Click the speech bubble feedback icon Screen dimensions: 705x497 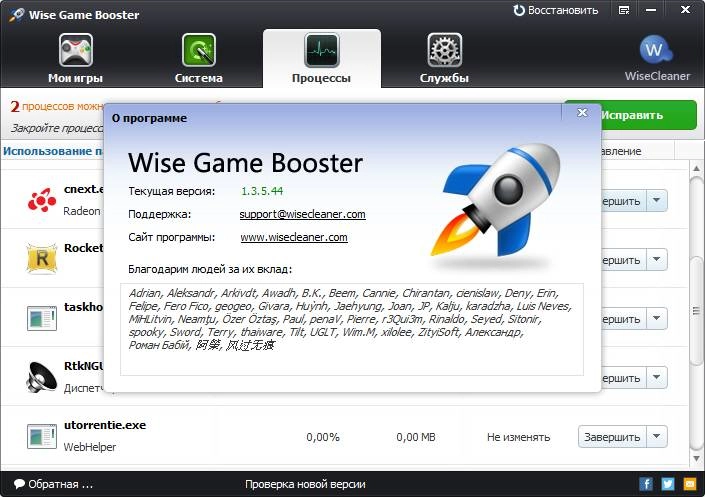point(19,484)
